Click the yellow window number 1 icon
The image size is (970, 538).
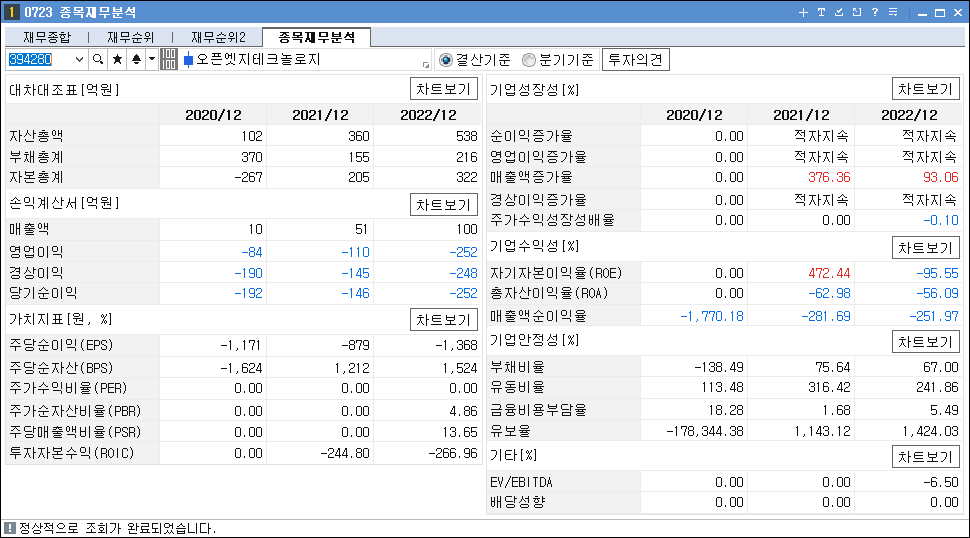11,12
